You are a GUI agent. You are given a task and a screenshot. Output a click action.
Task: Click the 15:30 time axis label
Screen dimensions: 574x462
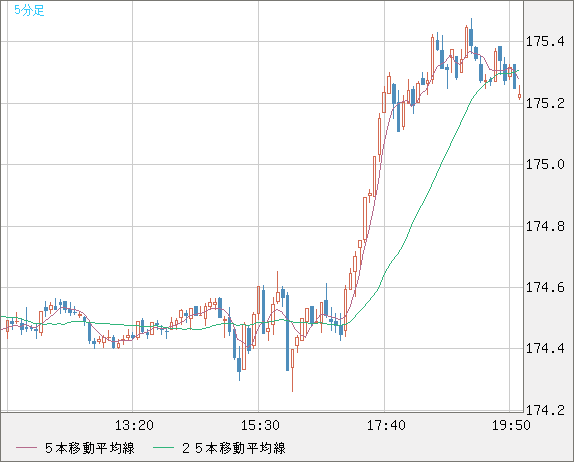[x=260, y=425]
